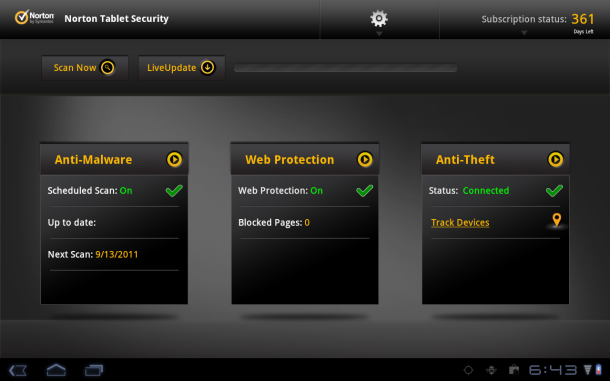Click the orange location pin icon
The width and height of the screenshot is (610, 381).
(x=557, y=220)
